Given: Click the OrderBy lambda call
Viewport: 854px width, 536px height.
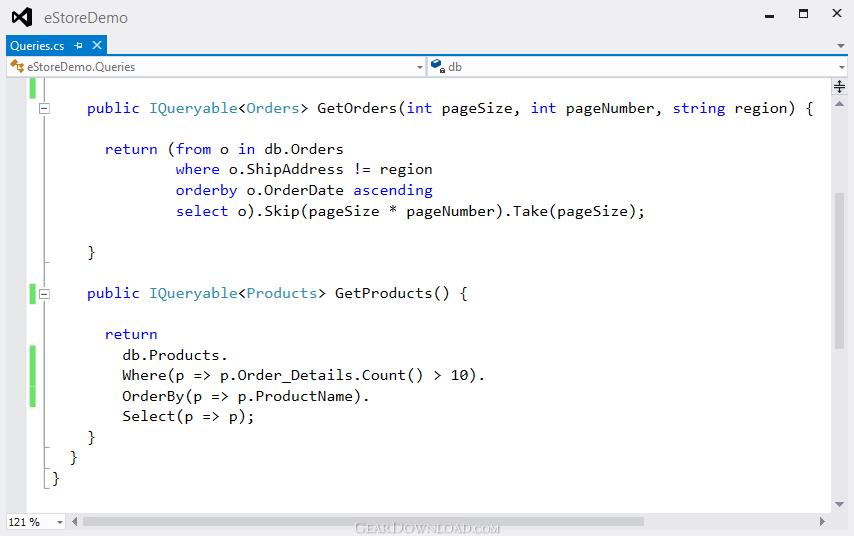Looking at the screenshot, I should [246, 396].
